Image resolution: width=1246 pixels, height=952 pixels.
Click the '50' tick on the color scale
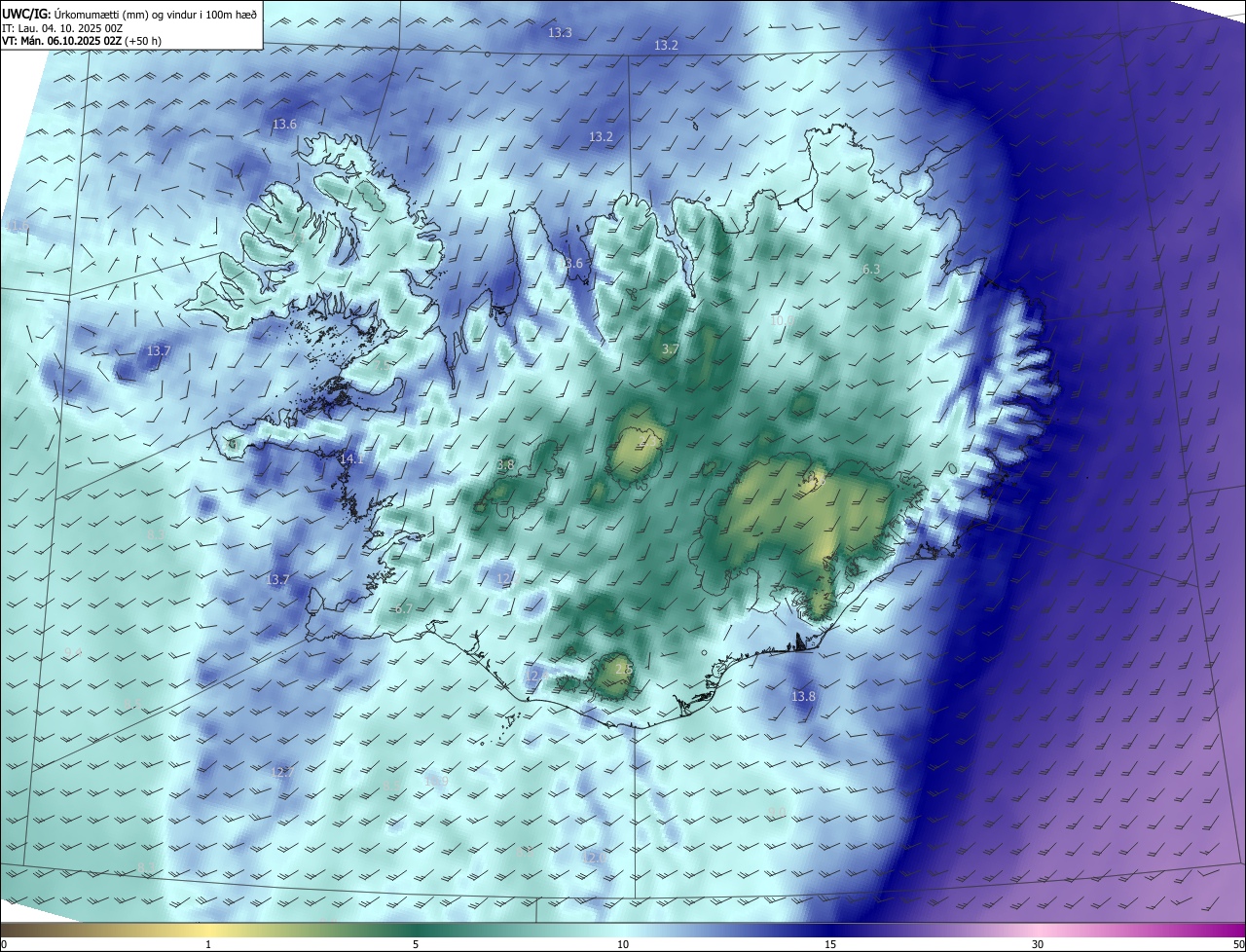coord(1238,944)
